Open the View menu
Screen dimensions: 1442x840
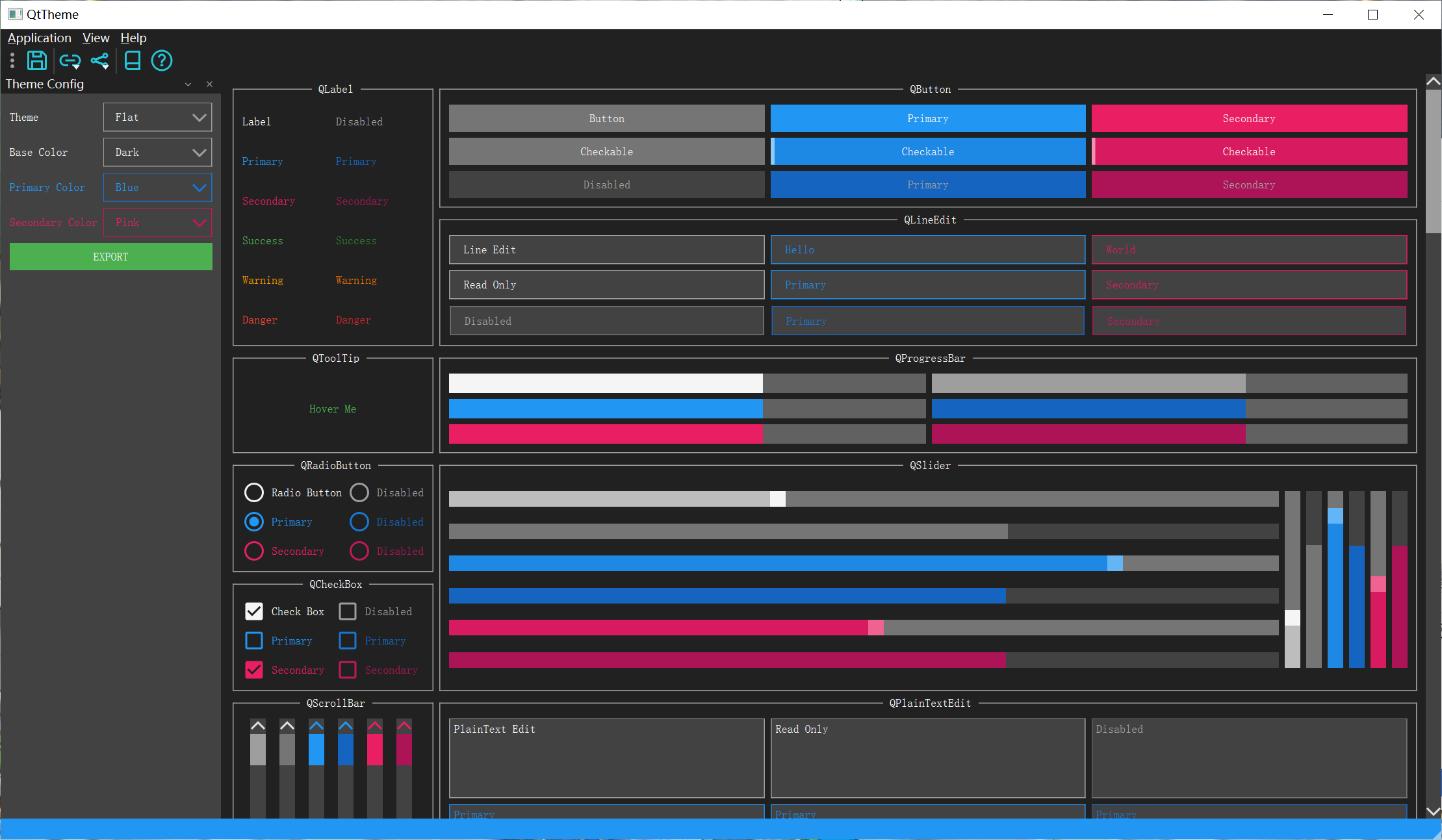coord(96,38)
